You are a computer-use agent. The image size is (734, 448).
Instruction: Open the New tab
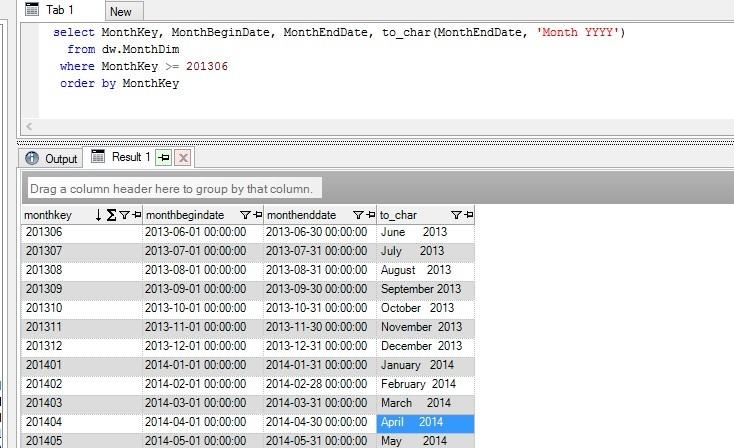[124, 11]
